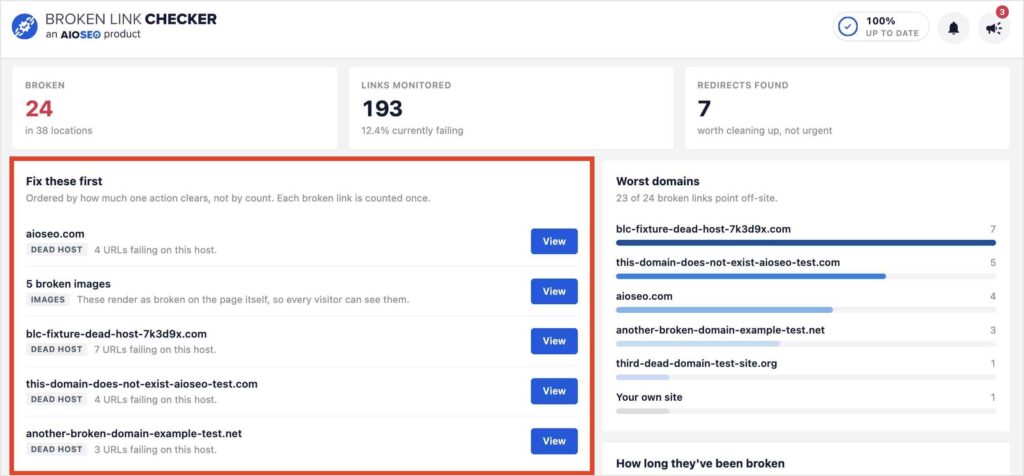Click '7 URLs failing on this host' text
The height and width of the screenshot is (476, 1024).
[x=155, y=349]
